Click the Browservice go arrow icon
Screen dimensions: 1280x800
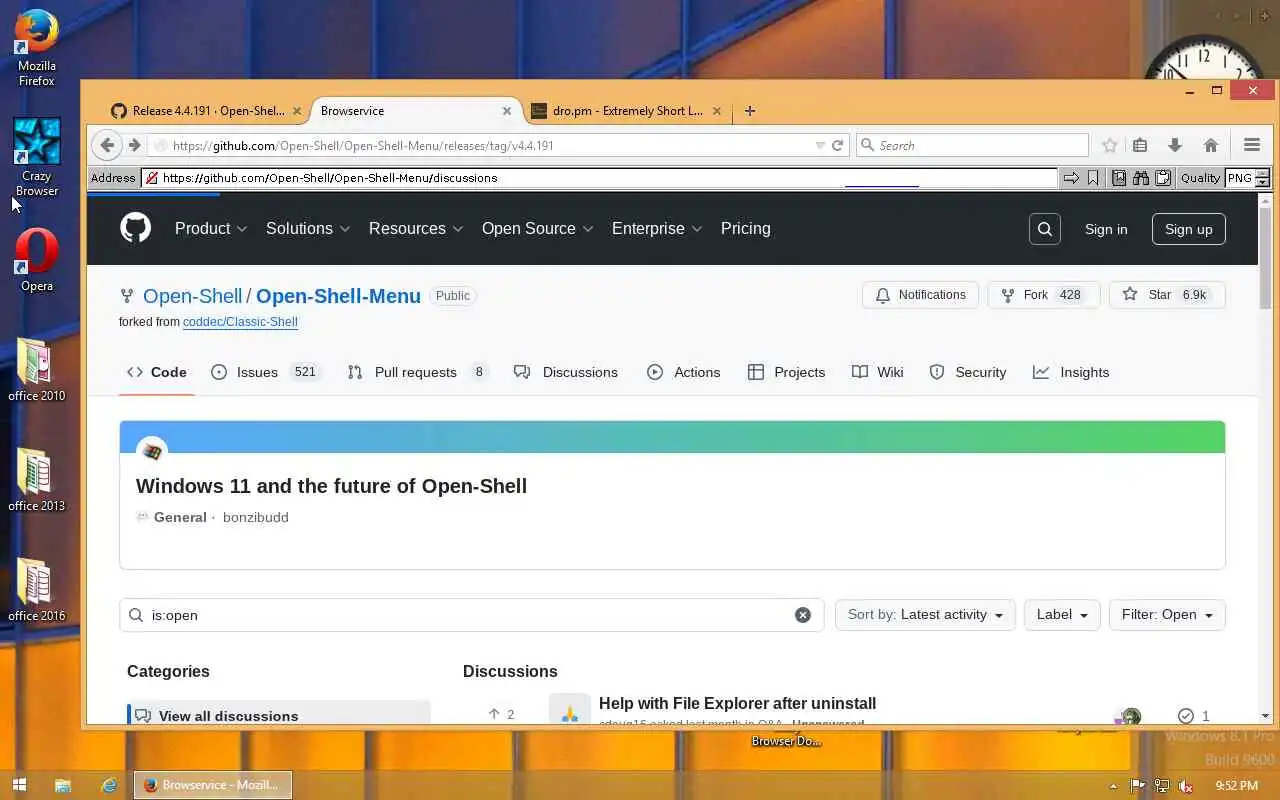pyautogui.click(x=1071, y=178)
